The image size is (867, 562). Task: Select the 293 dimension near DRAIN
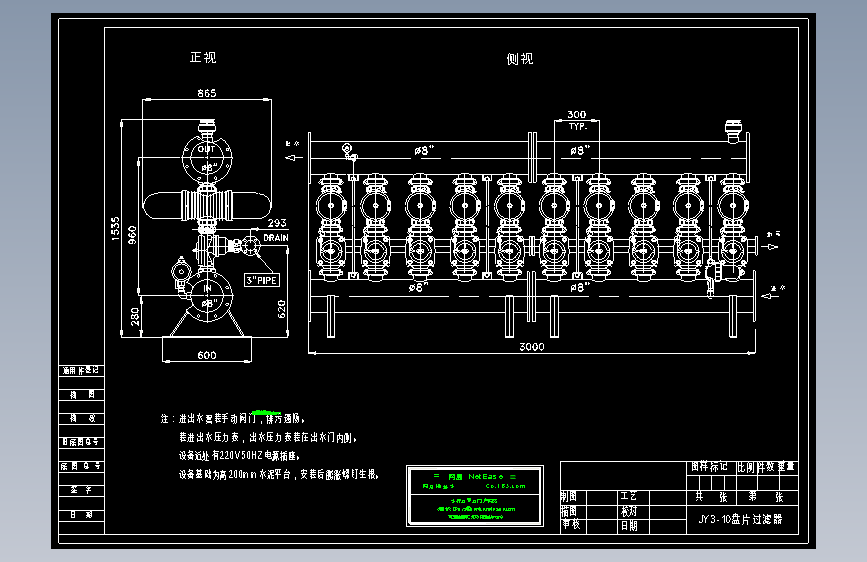click(277, 223)
